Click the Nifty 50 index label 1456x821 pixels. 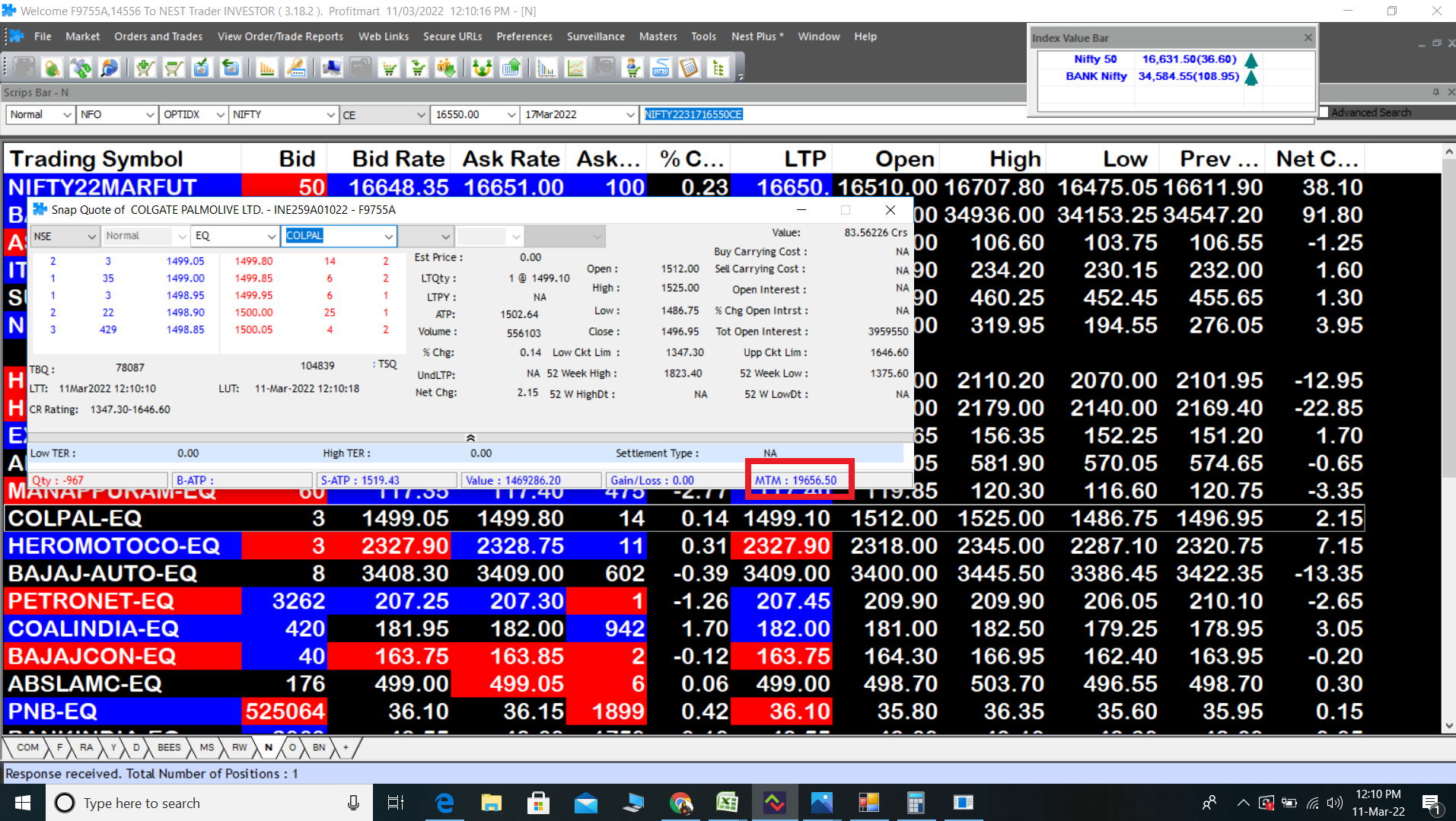1094,59
